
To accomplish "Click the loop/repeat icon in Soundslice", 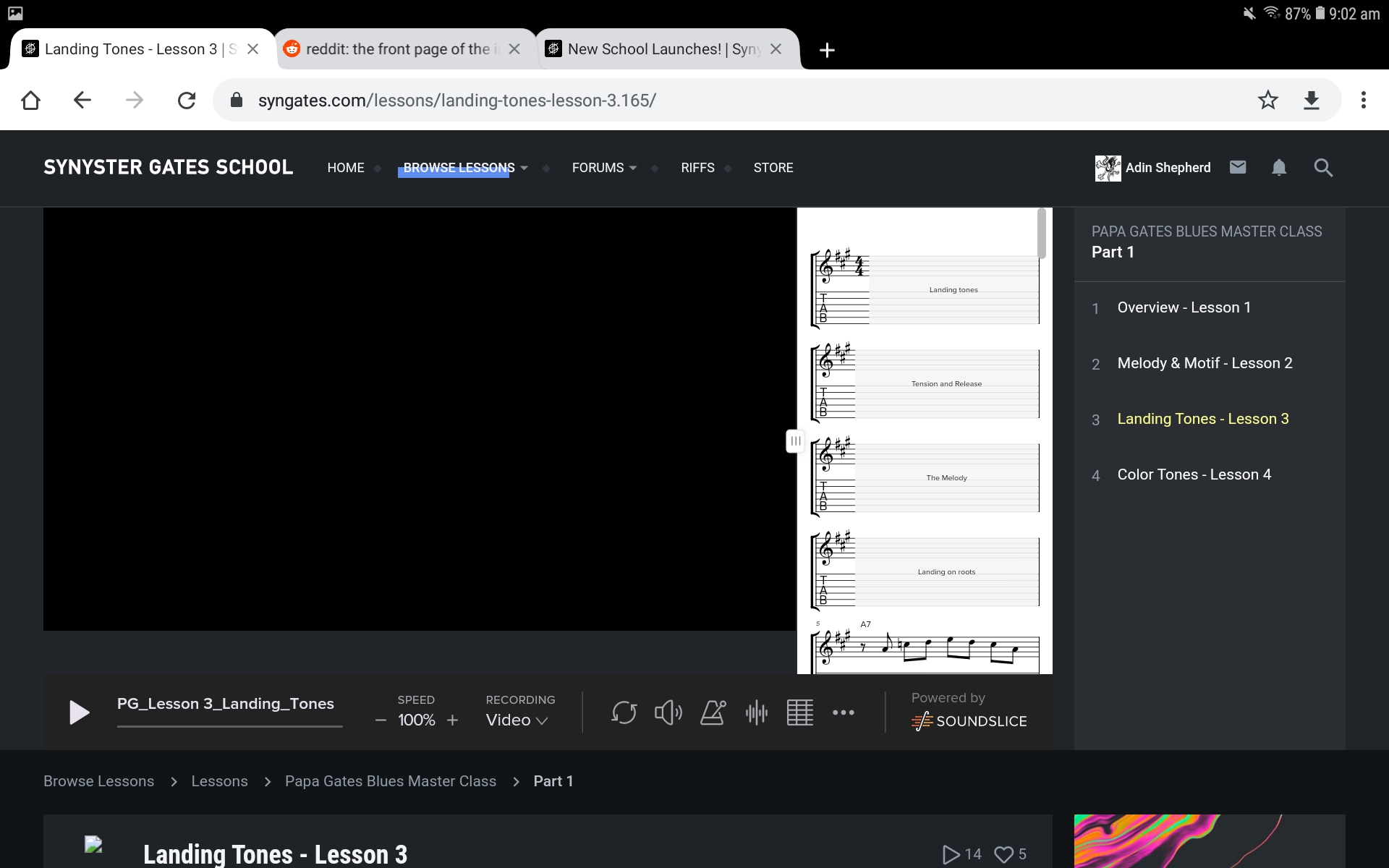I will (623, 712).
